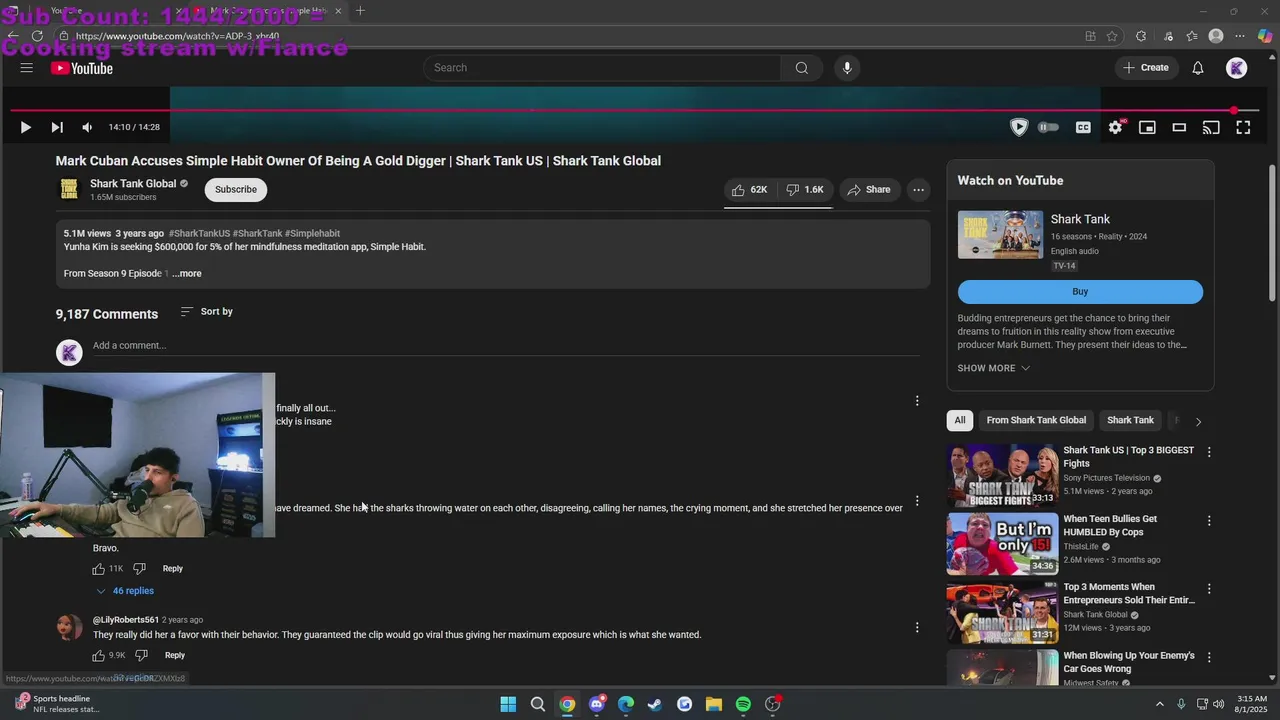Reload the page in the browser
Image resolution: width=1280 pixels, height=720 pixels.
coord(37,36)
